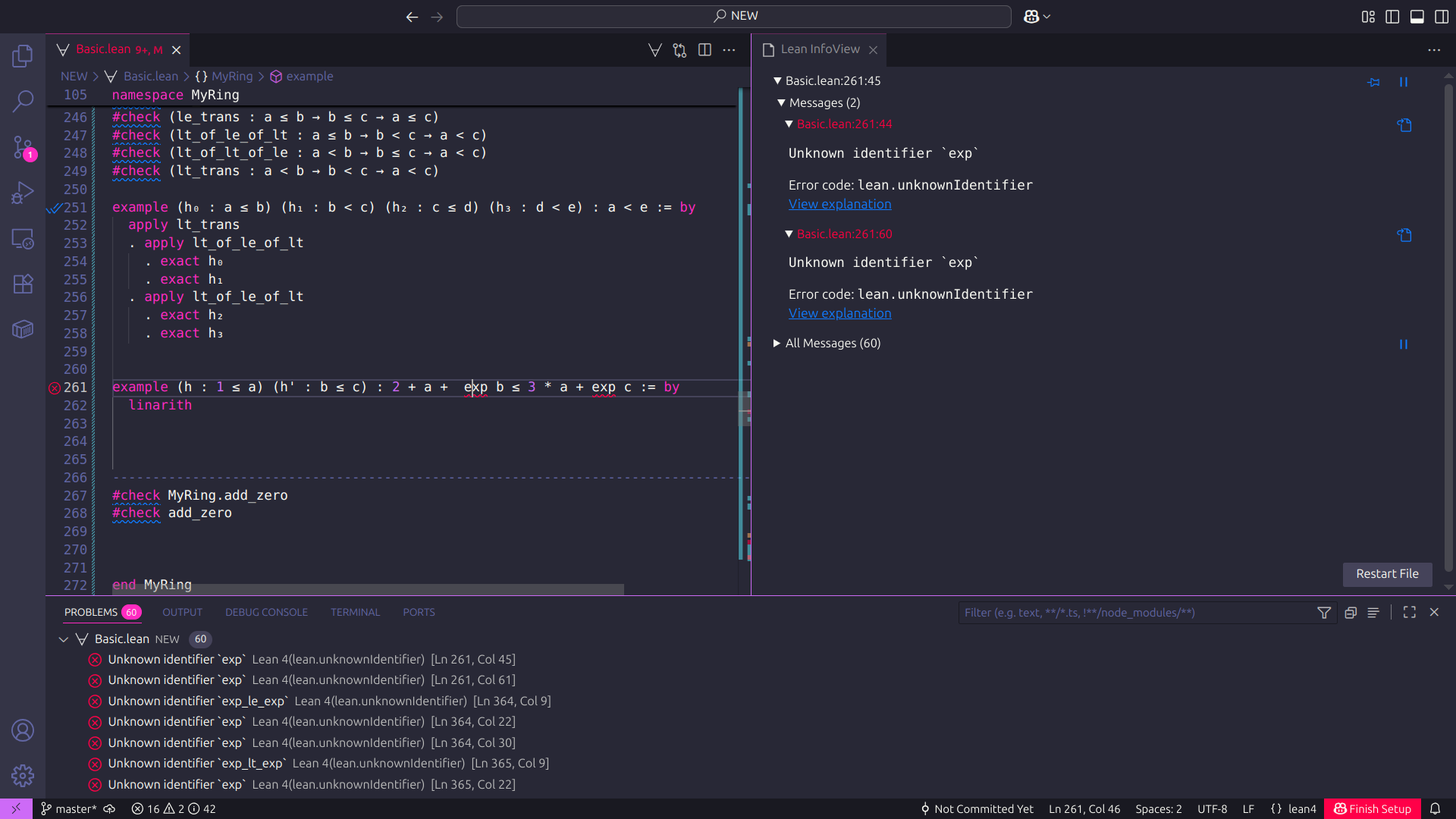Switch to the Terminal panel tab

[x=355, y=612]
